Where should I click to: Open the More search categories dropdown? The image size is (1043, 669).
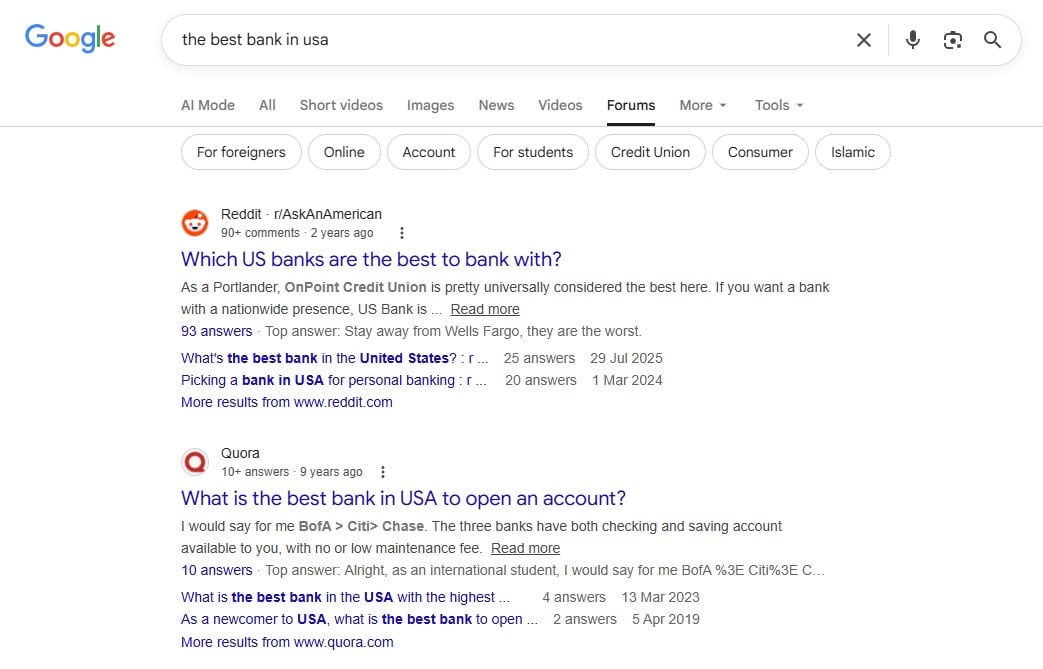[702, 105]
